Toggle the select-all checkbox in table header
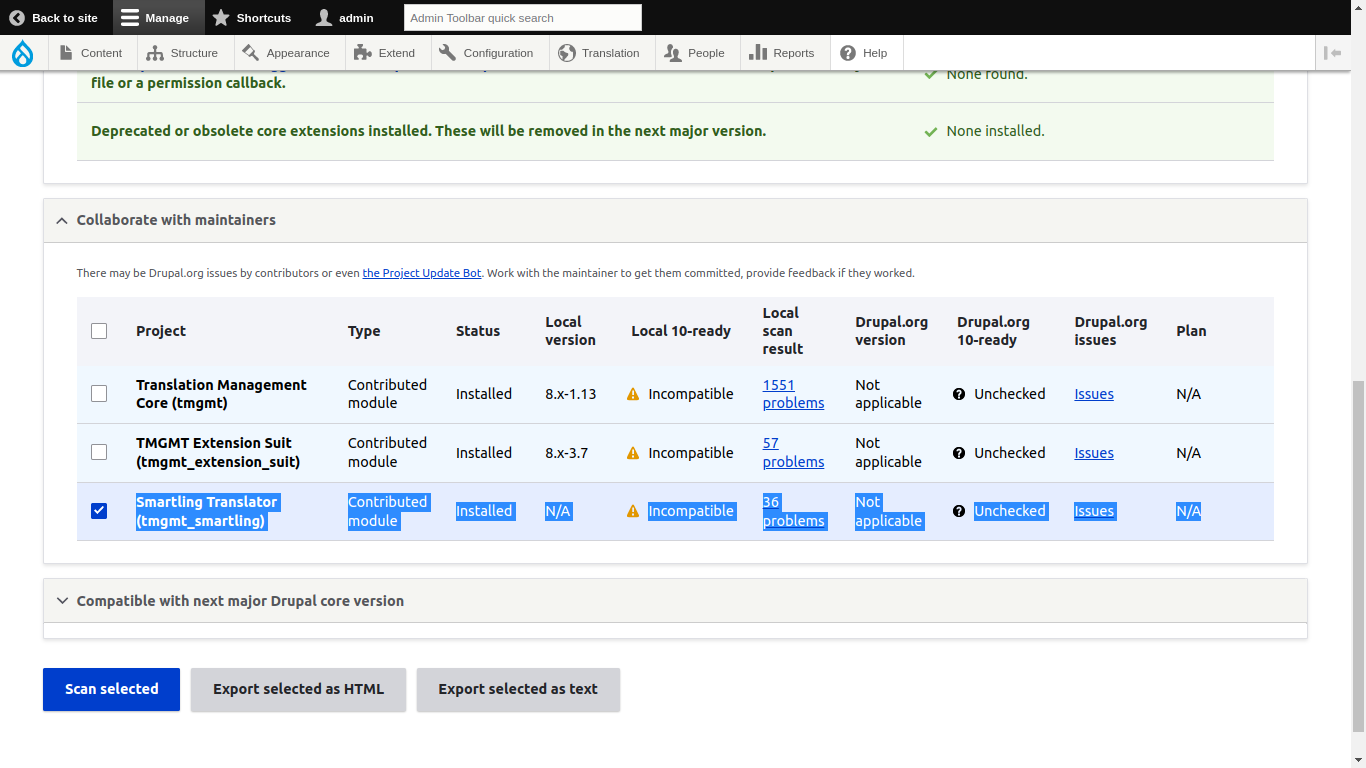 [x=99, y=331]
